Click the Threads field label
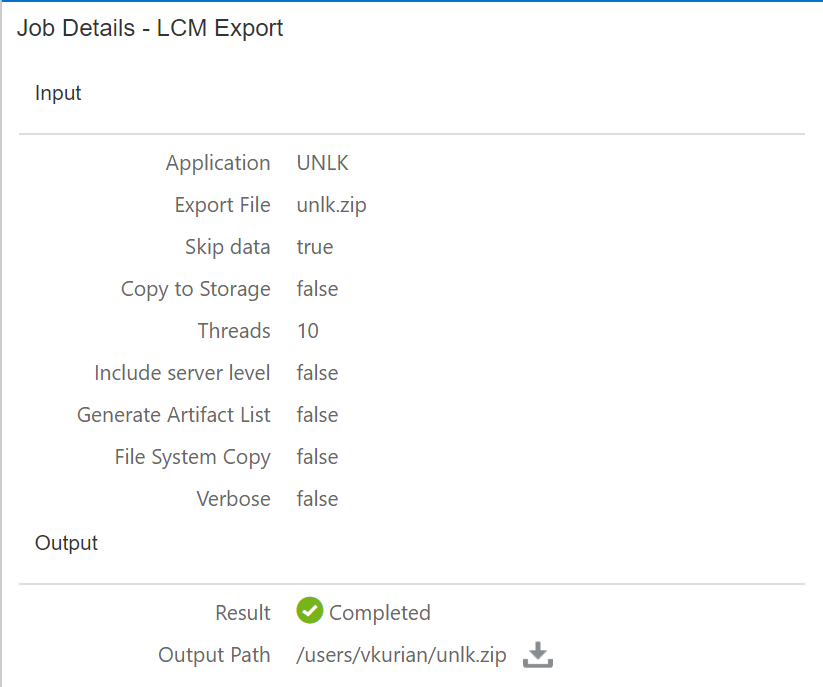This screenshot has width=823, height=687. (234, 331)
